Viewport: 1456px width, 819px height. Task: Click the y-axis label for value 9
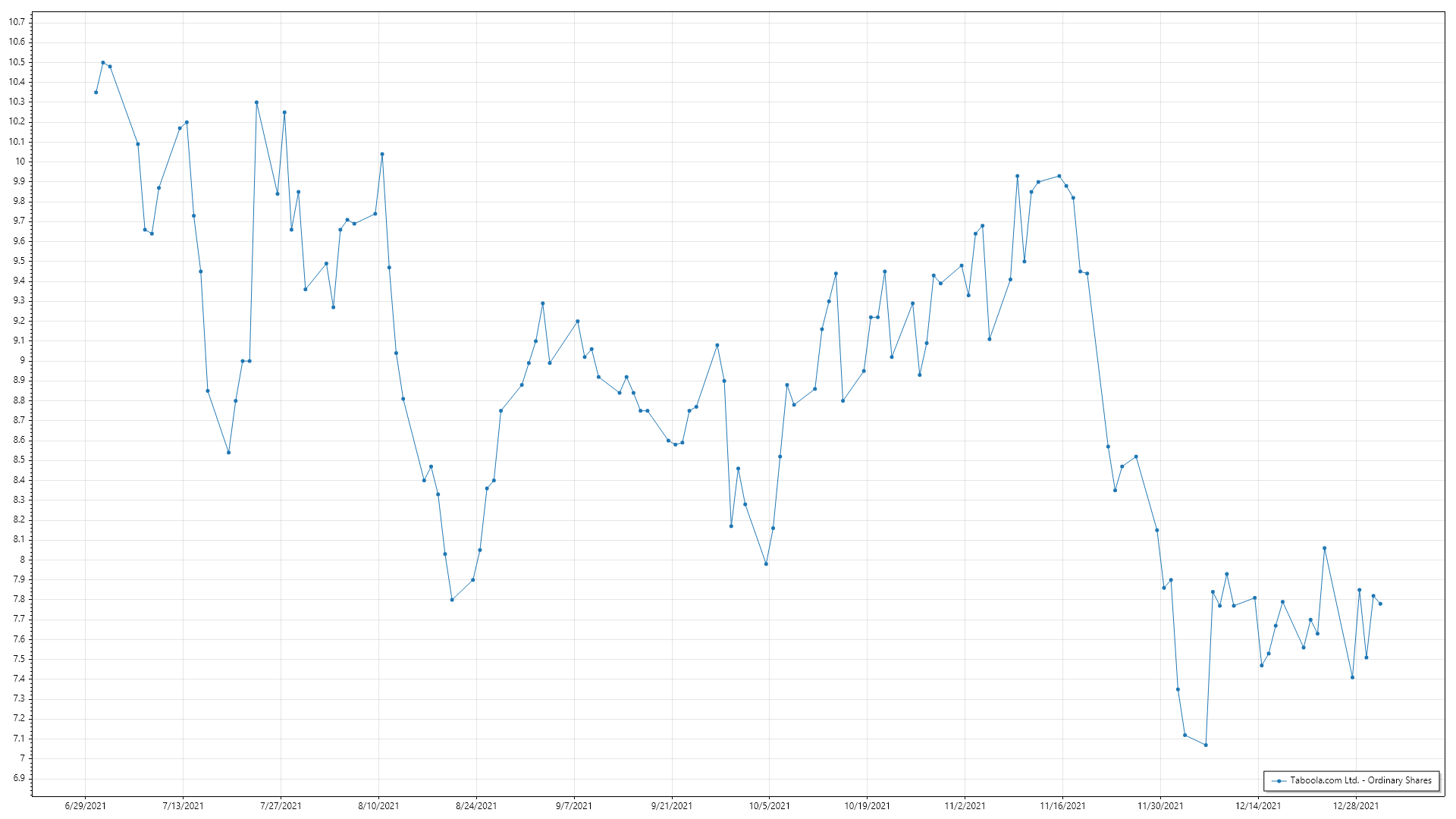(x=22, y=360)
